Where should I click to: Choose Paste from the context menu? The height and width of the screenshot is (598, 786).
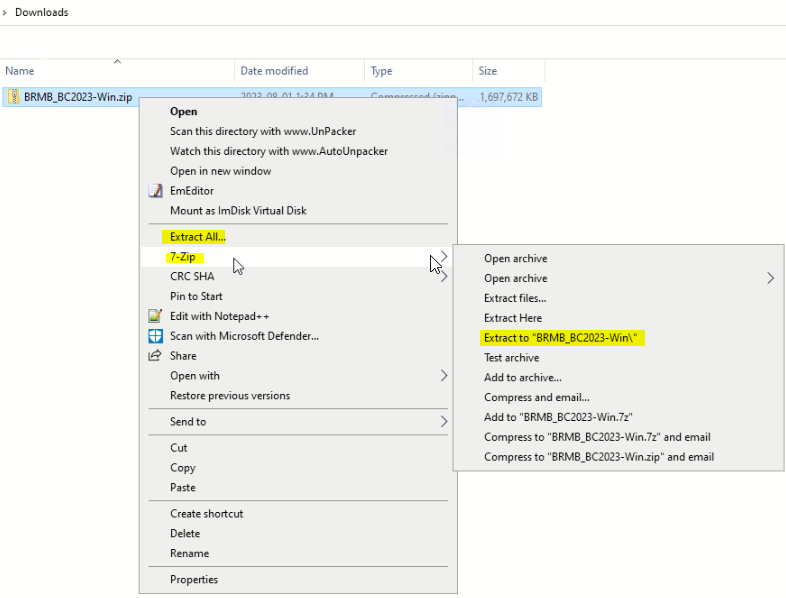182,487
